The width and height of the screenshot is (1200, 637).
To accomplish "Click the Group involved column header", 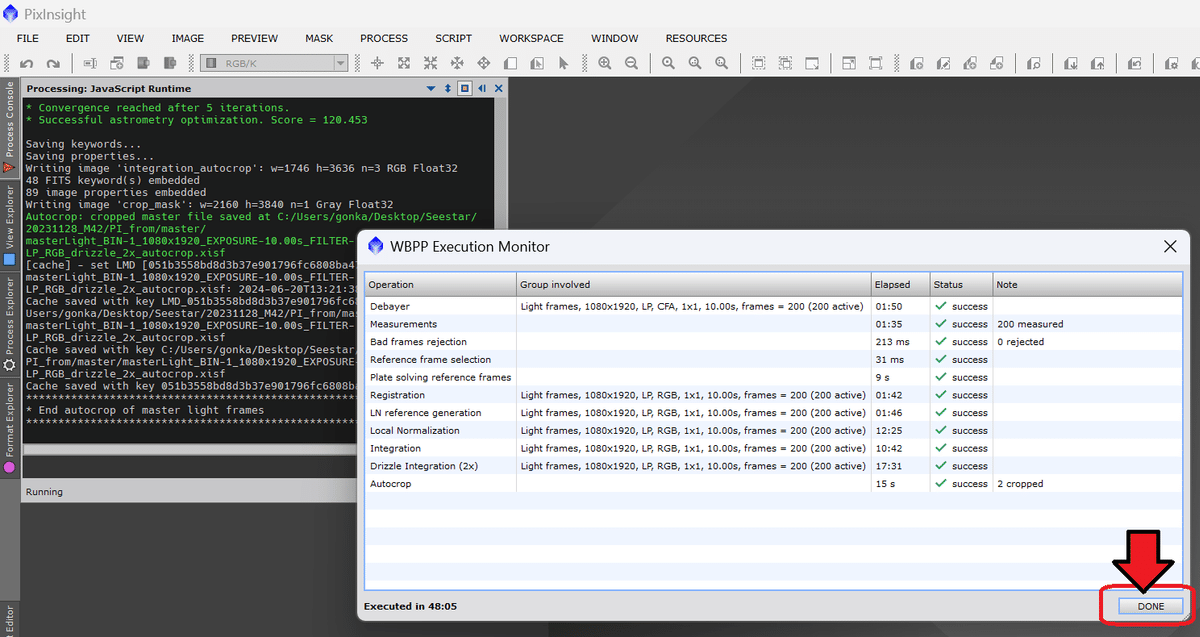I will tap(693, 284).
